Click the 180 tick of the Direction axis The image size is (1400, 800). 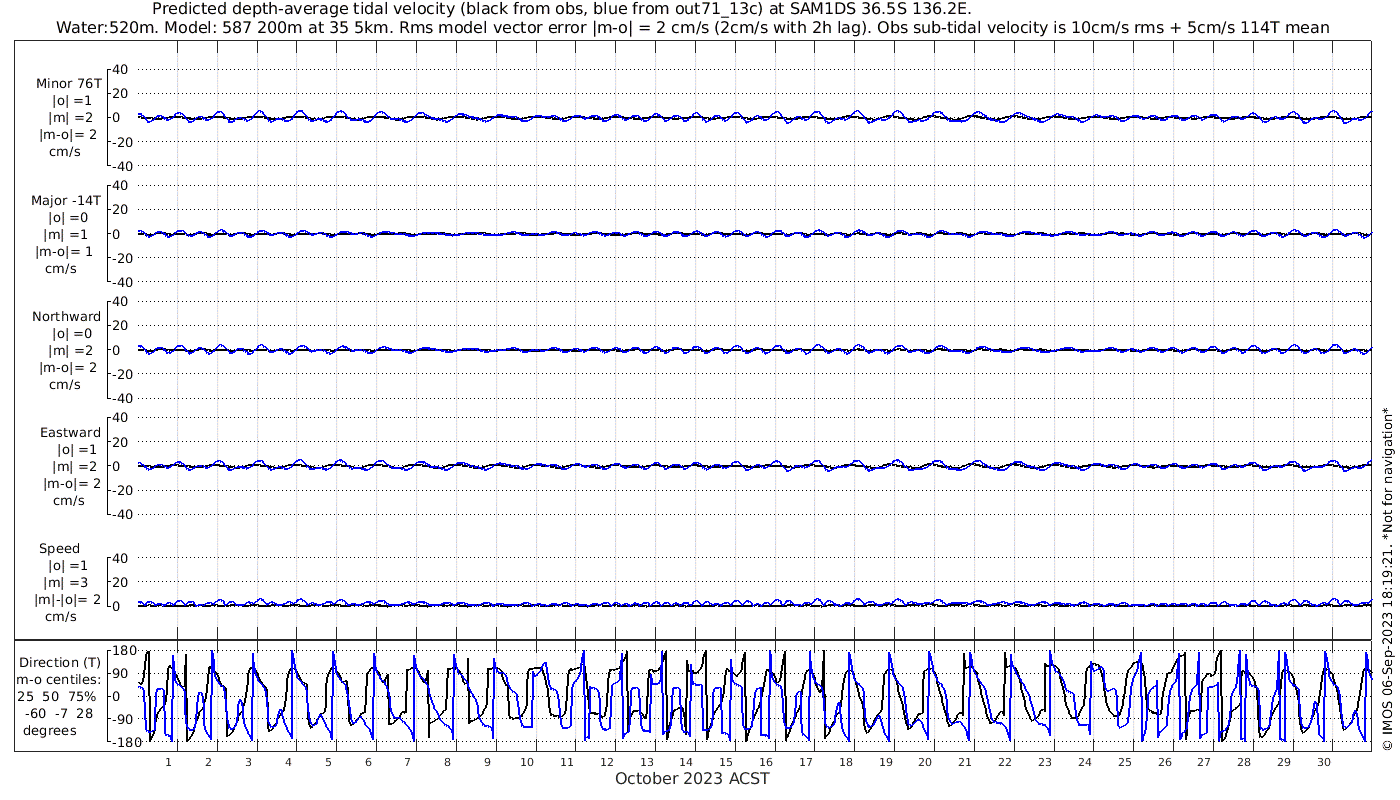[123, 651]
